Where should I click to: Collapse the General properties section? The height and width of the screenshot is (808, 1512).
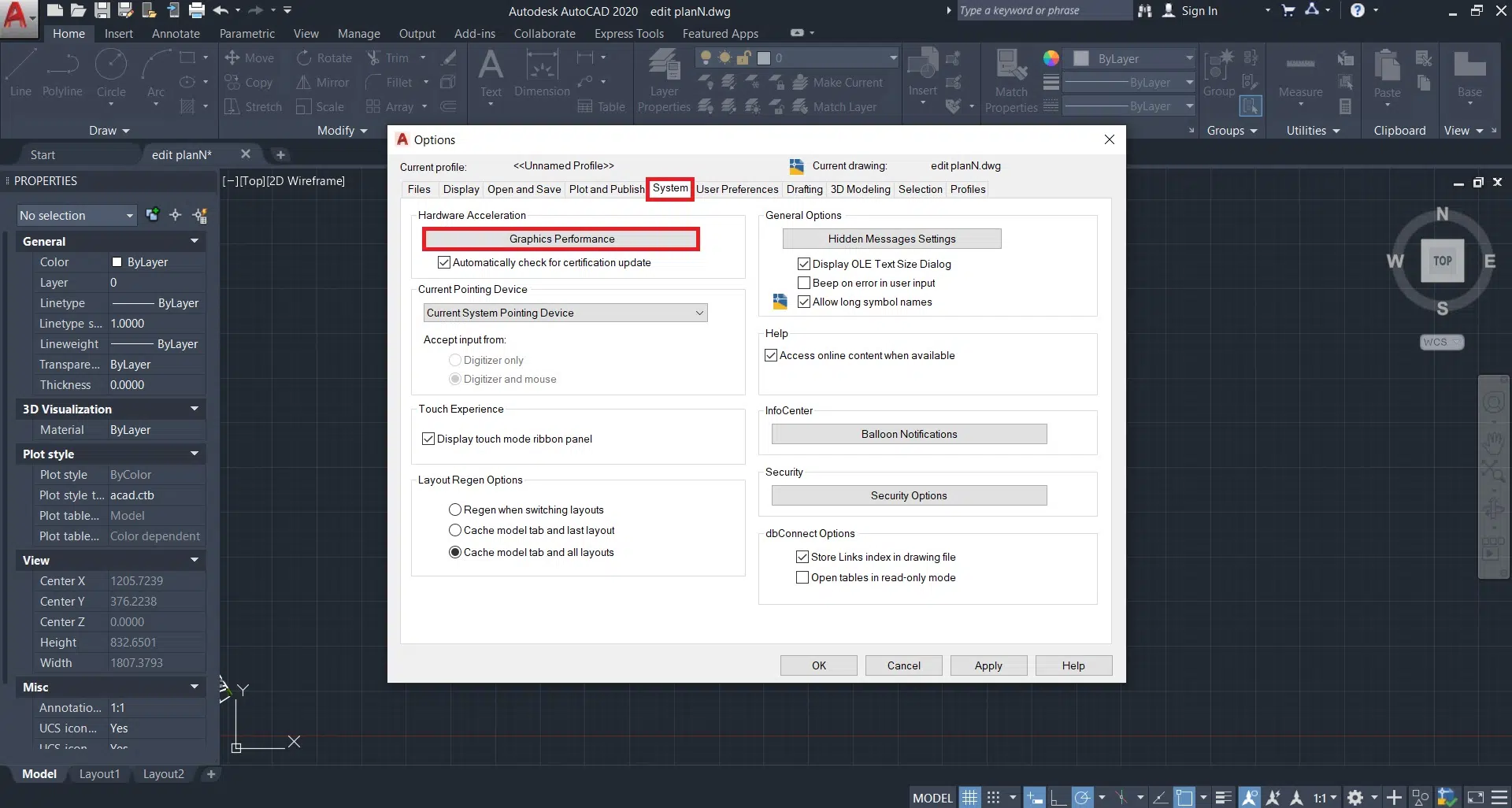pos(194,241)
